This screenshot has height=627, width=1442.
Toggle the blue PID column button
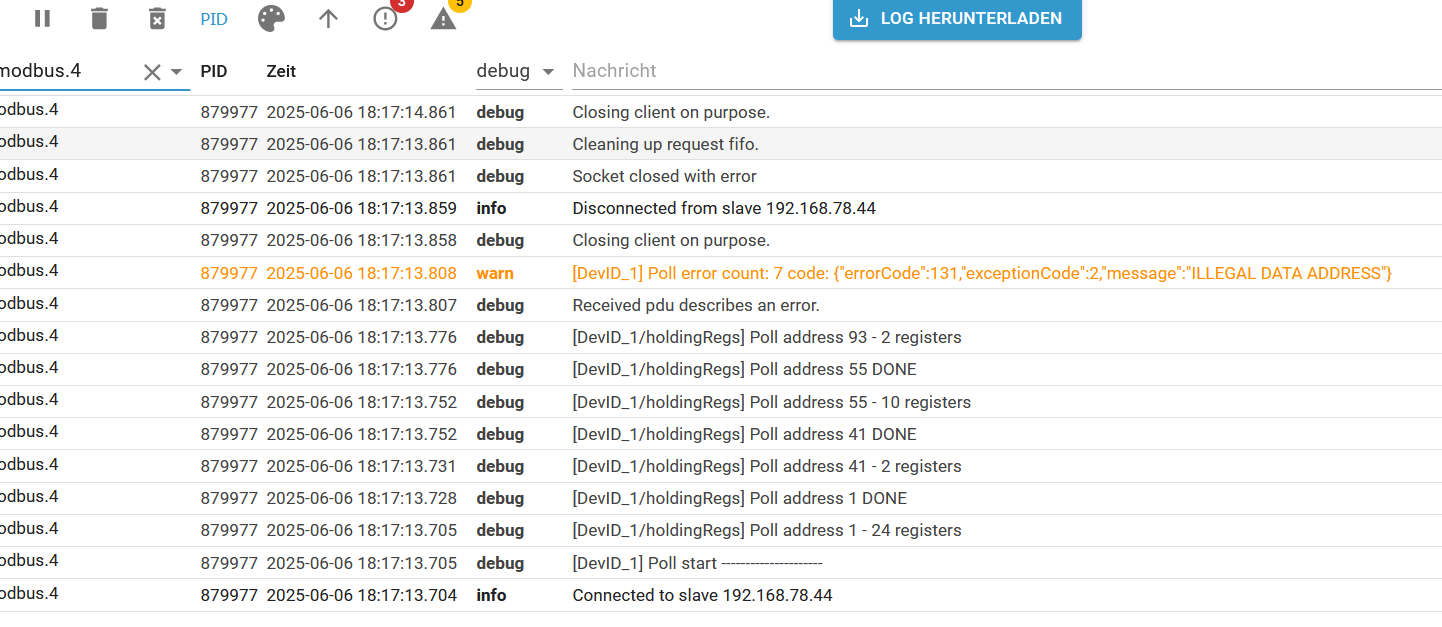(214, 19)
